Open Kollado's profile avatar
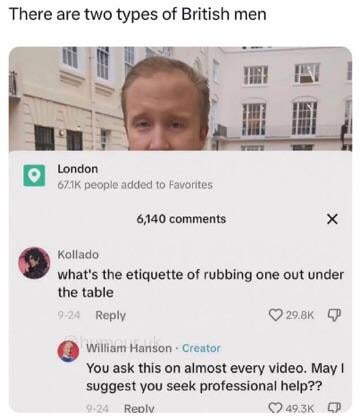360x420 pixels. pos(34,263)
